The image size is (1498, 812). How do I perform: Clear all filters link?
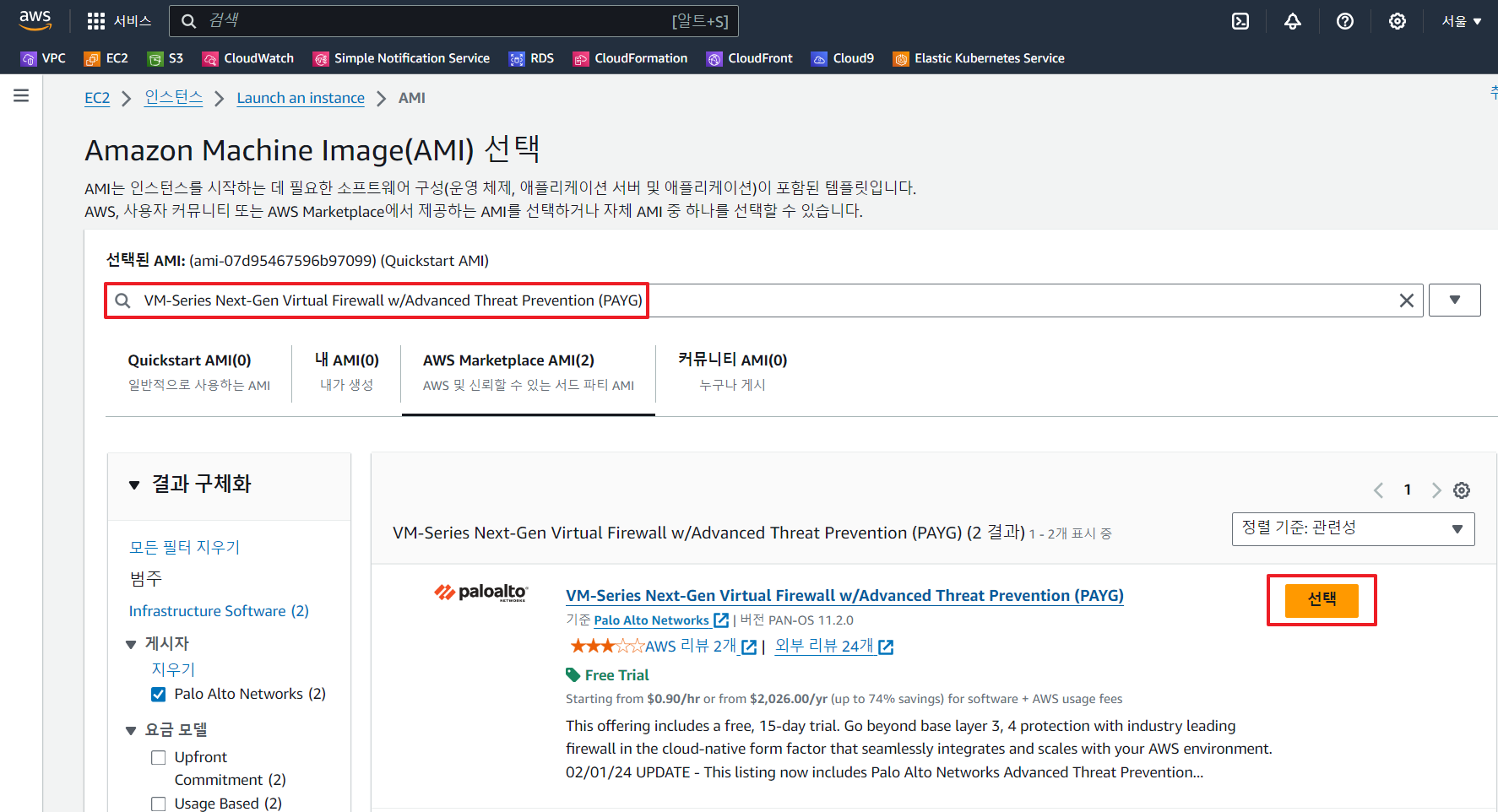click(184, 548)
